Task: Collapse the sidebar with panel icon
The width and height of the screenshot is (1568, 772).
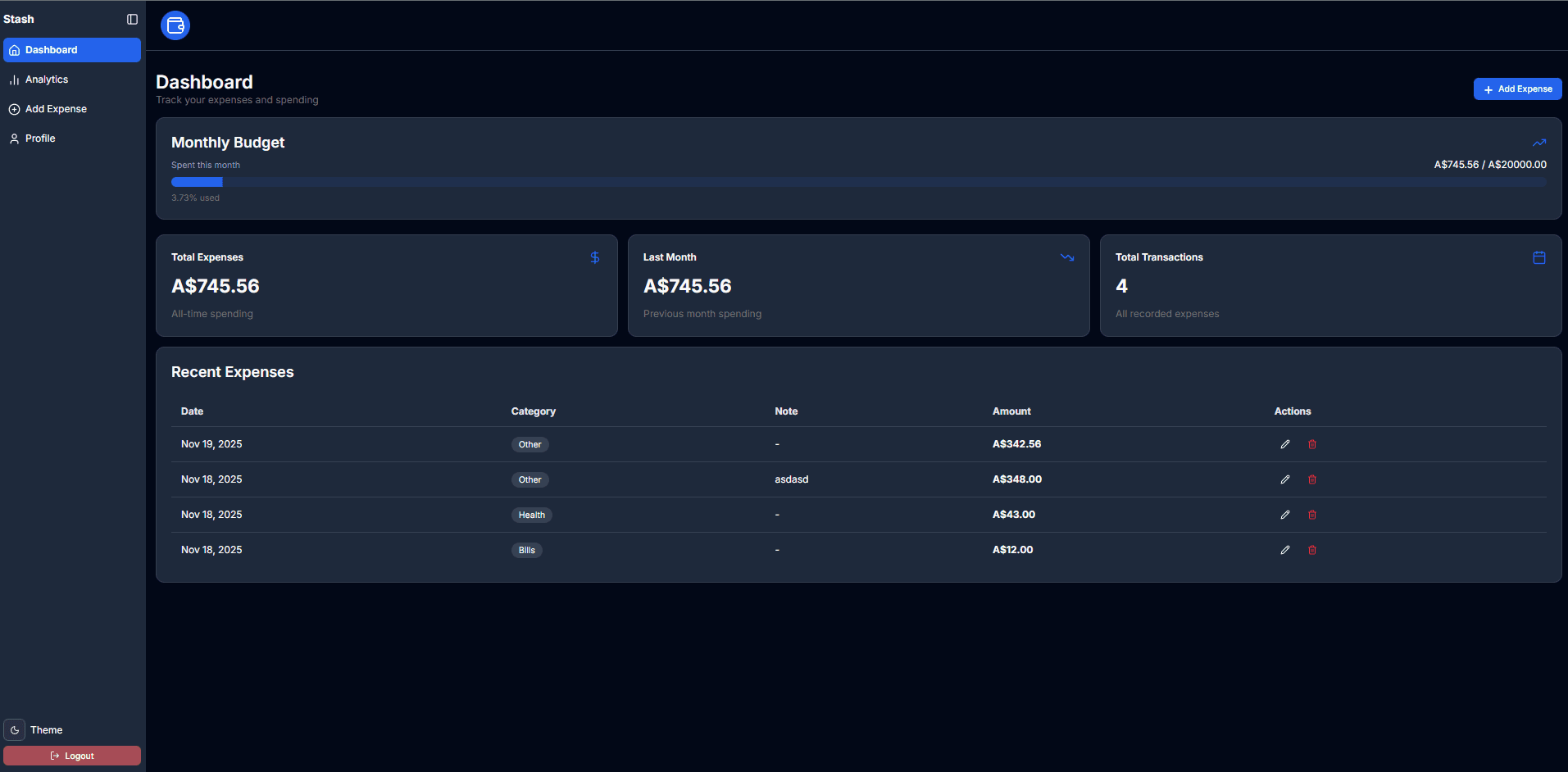Action: [x=132, y=19]
